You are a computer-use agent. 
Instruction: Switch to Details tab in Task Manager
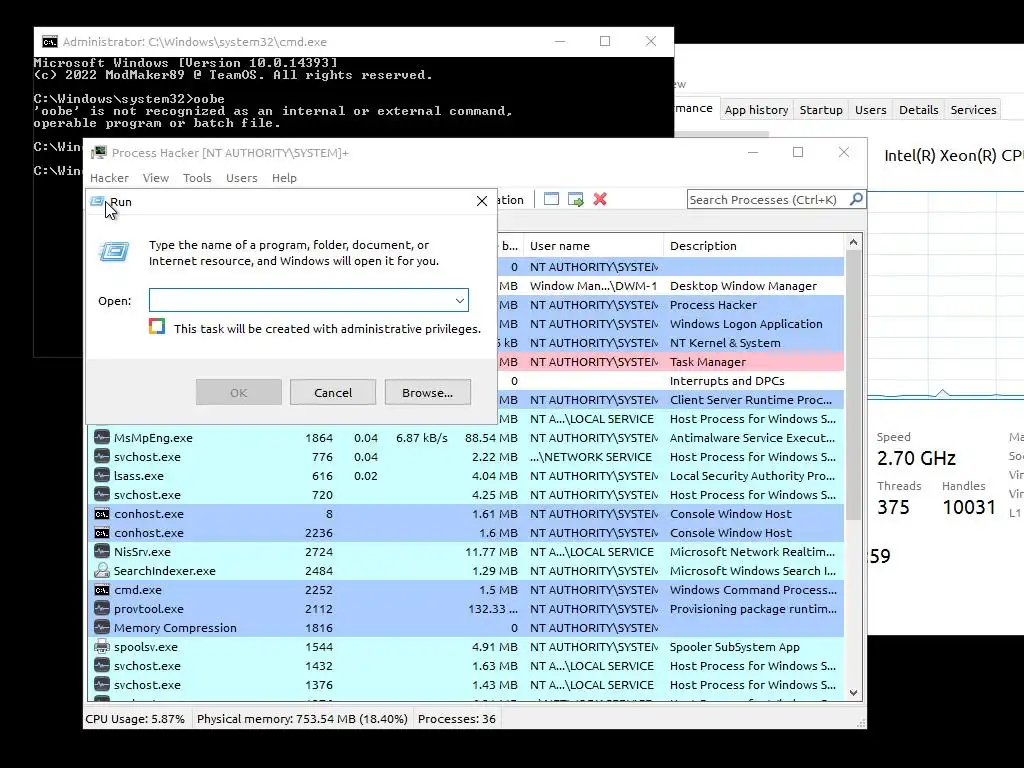[918, 110]
